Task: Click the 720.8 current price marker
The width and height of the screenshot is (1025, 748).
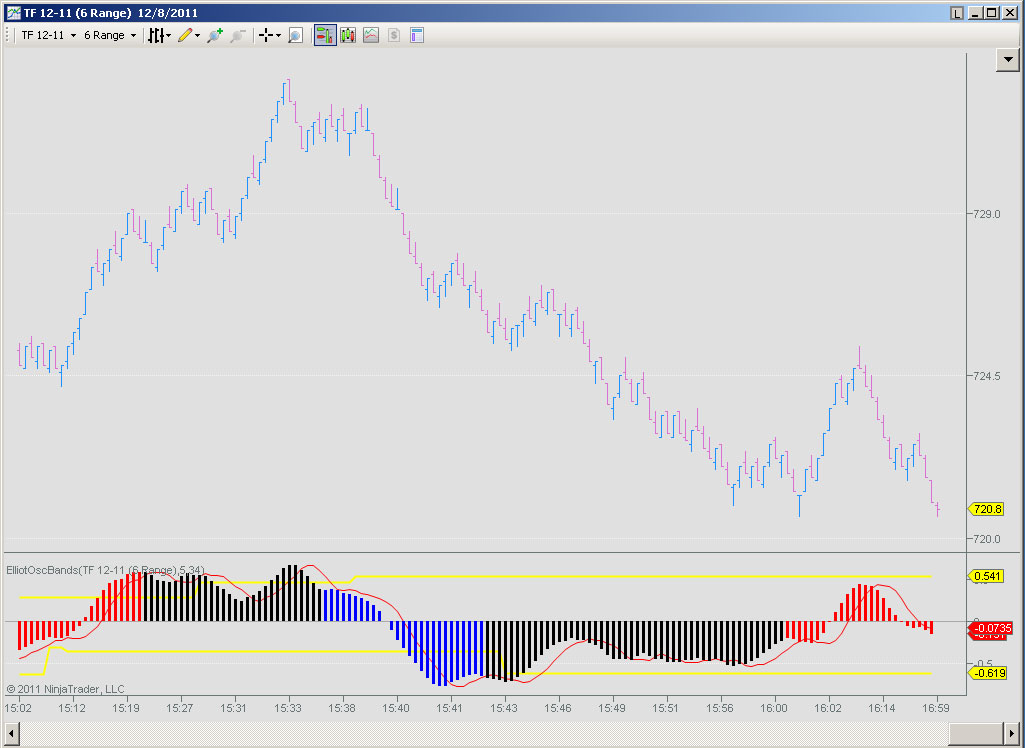Action: (x=986, y=509)
